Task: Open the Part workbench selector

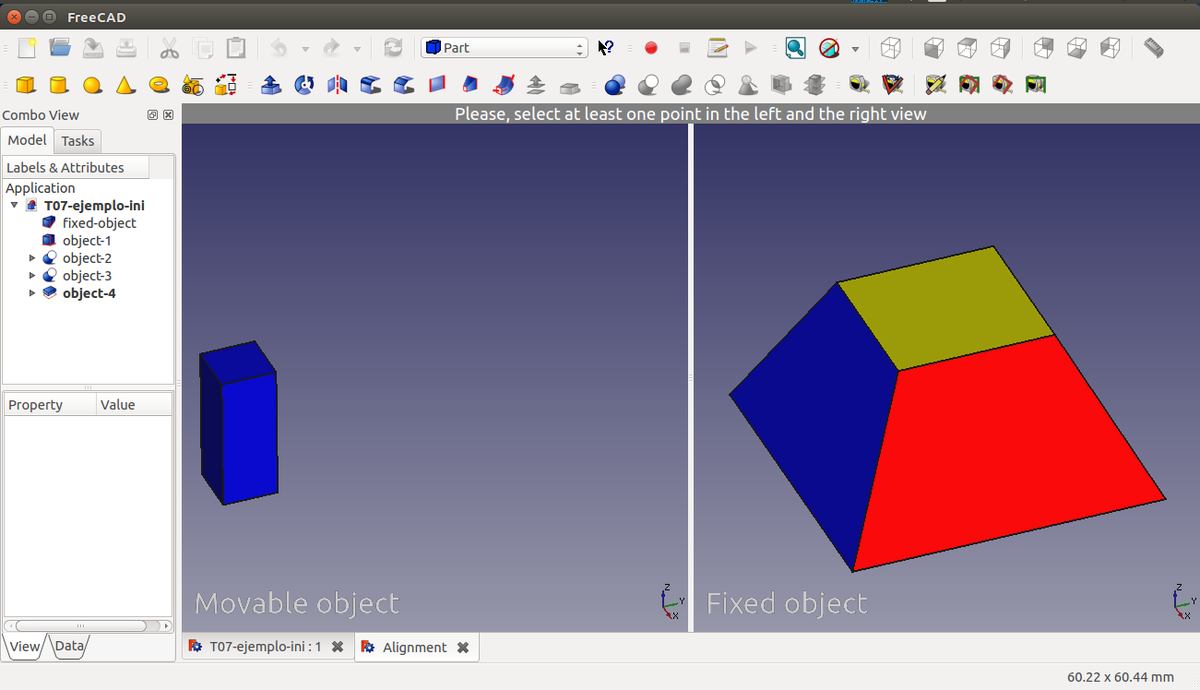Action: tap(504, 47)
